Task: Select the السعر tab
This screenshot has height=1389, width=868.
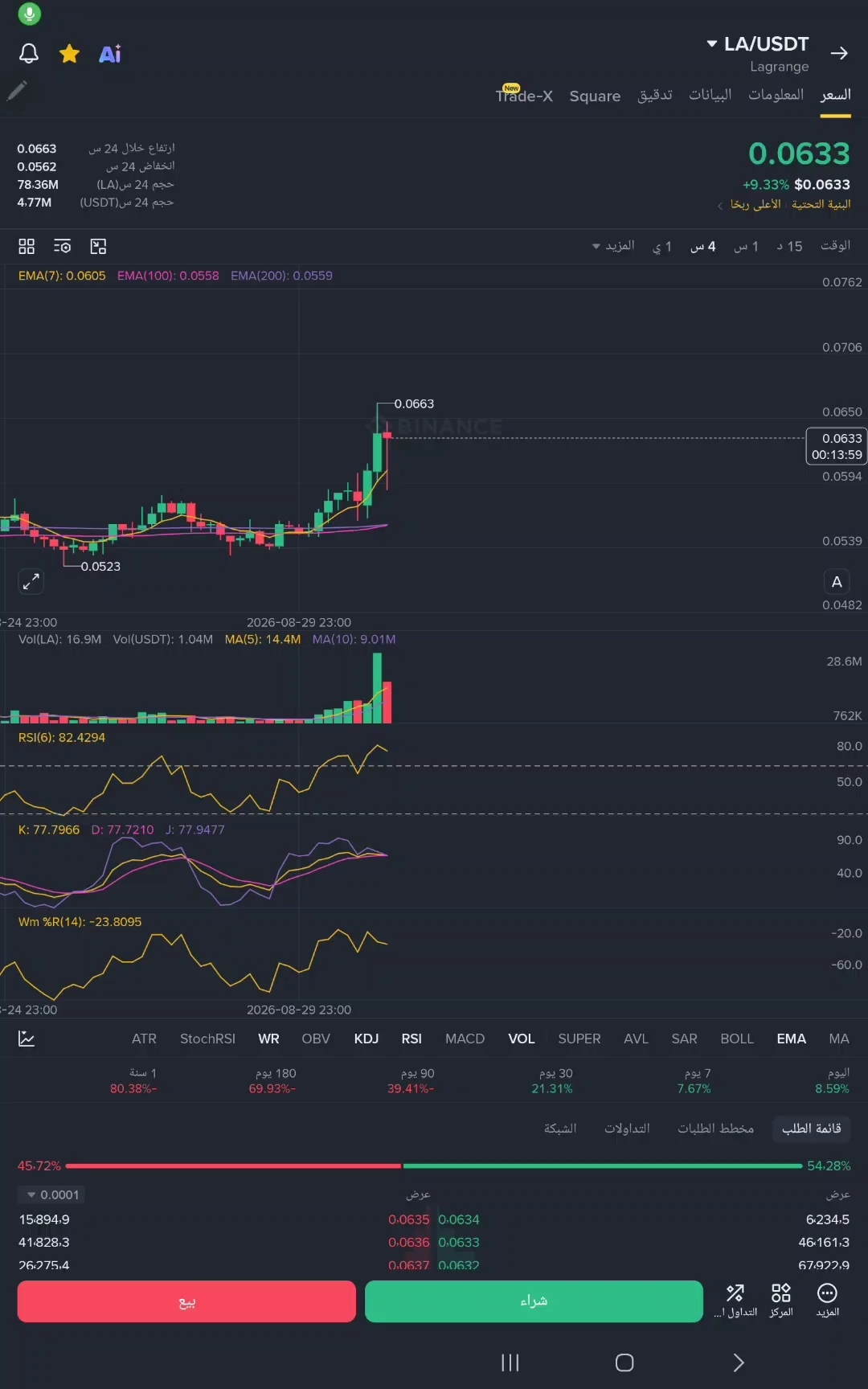Action: [835, 95]
